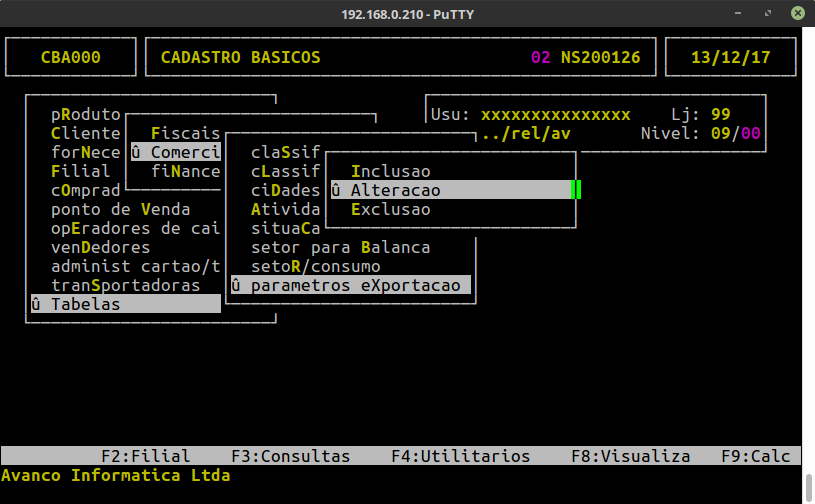Image resolution: width=815 pixels, height=504 pixels.
Task: Select the Fiscais submenu option
Action: pyautogui.click(x=185, y=134)
